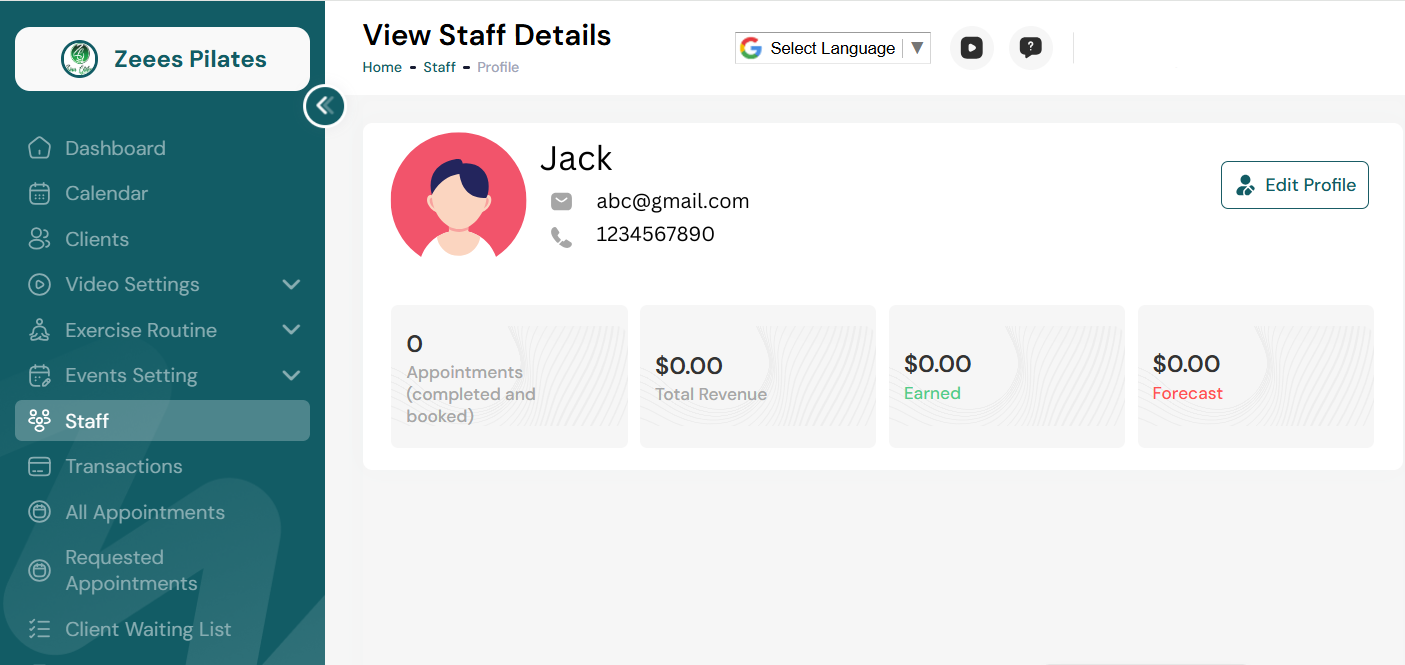Image resolution: width=1405 pixels, height=665 pixels.
Task: Collapse the sidebar with double-chevron button
Action: (324, 105)
